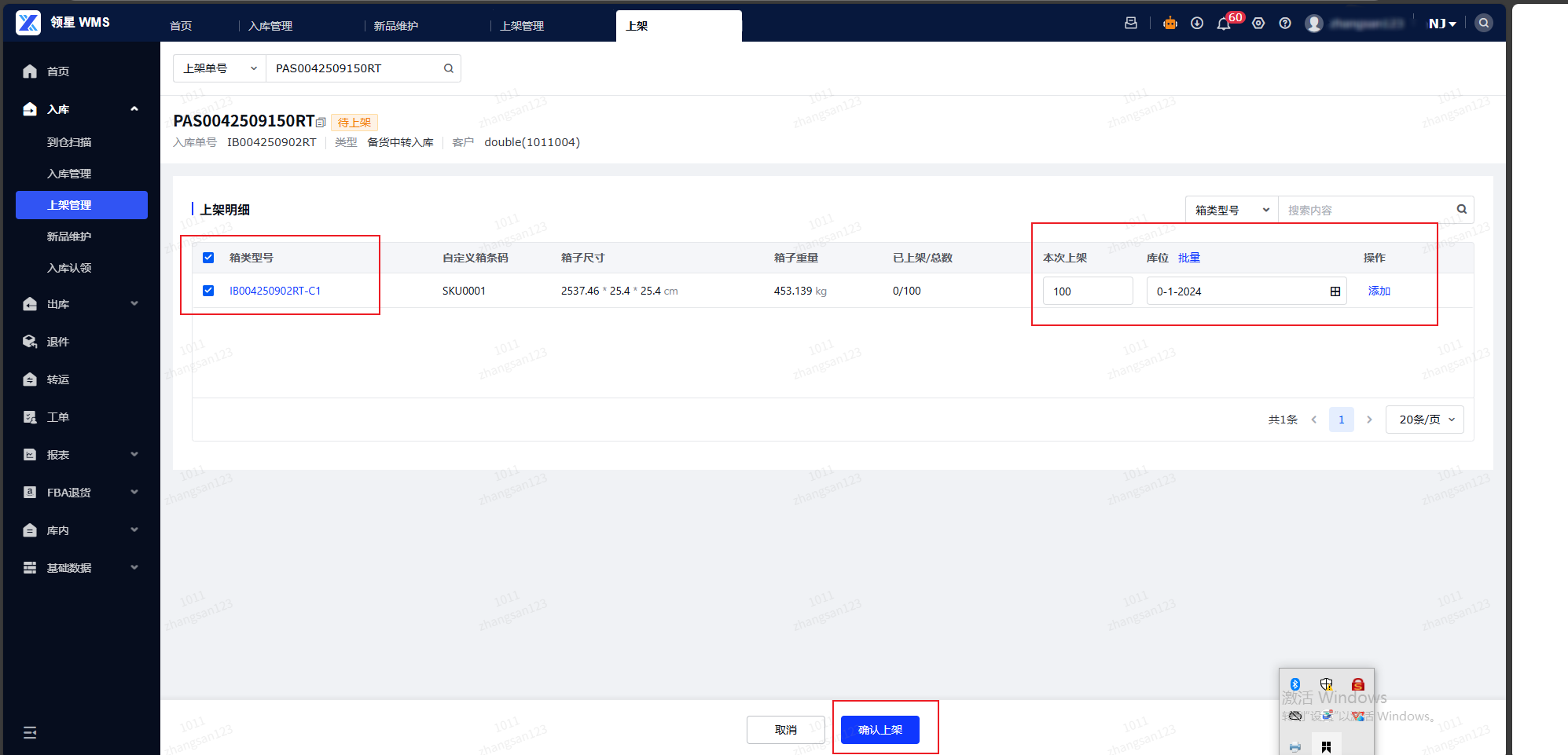Open 入库认领 in the sidebar
Viewport: 1568px width, 755px height.
click(69, 268)
